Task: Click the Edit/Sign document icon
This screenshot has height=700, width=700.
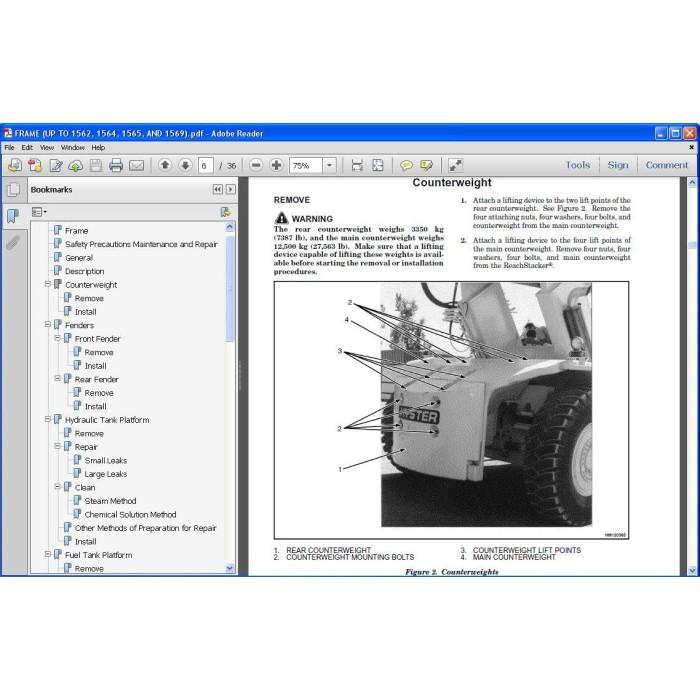Action: 56,166
